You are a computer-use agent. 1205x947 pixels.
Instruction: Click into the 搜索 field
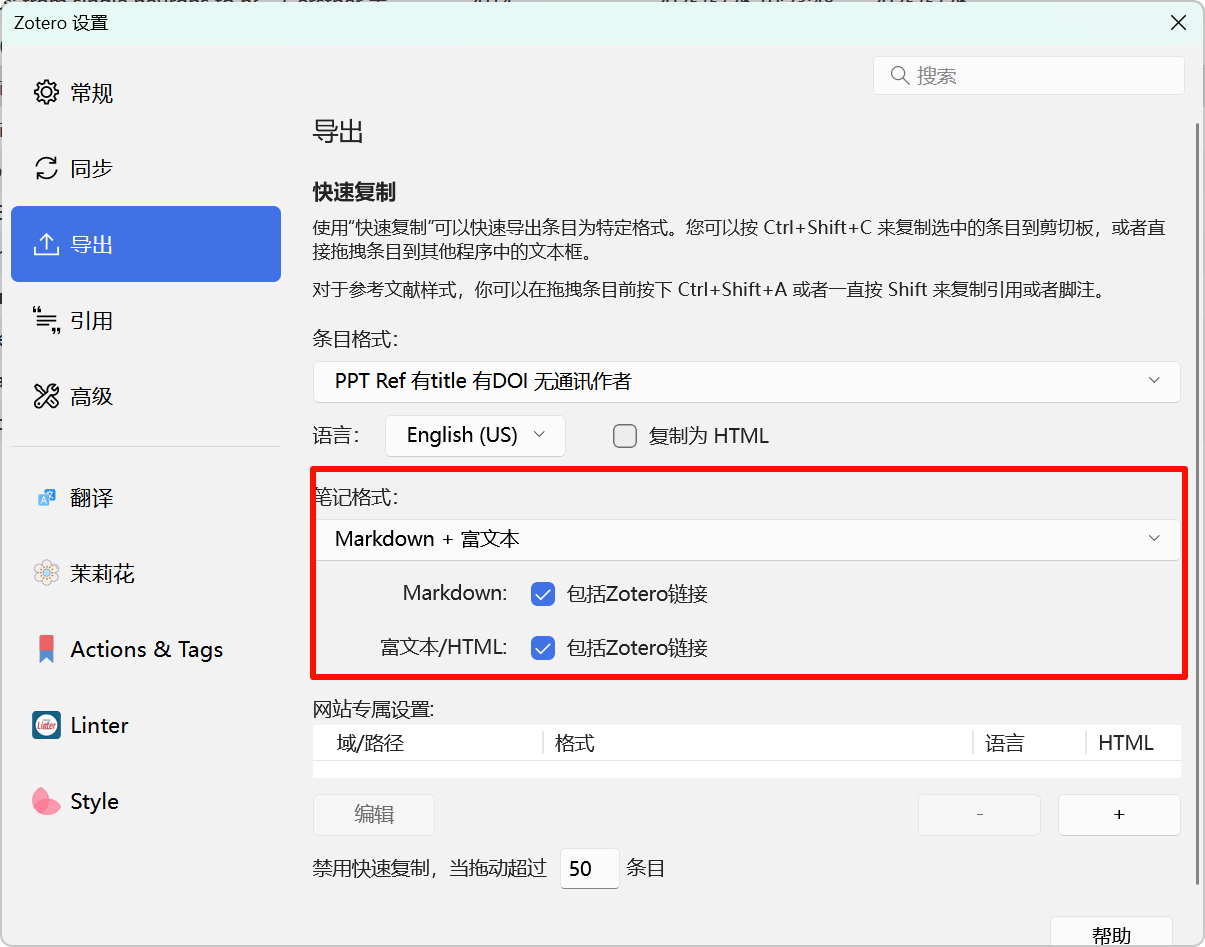1029,76
